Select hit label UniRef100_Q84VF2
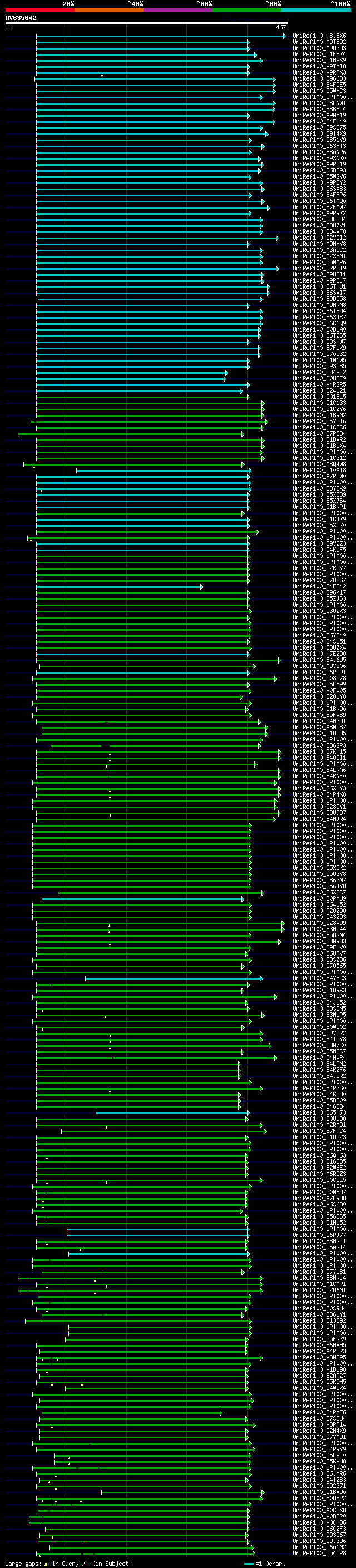The image size is (356, 1568). click(x=319, y=373)
